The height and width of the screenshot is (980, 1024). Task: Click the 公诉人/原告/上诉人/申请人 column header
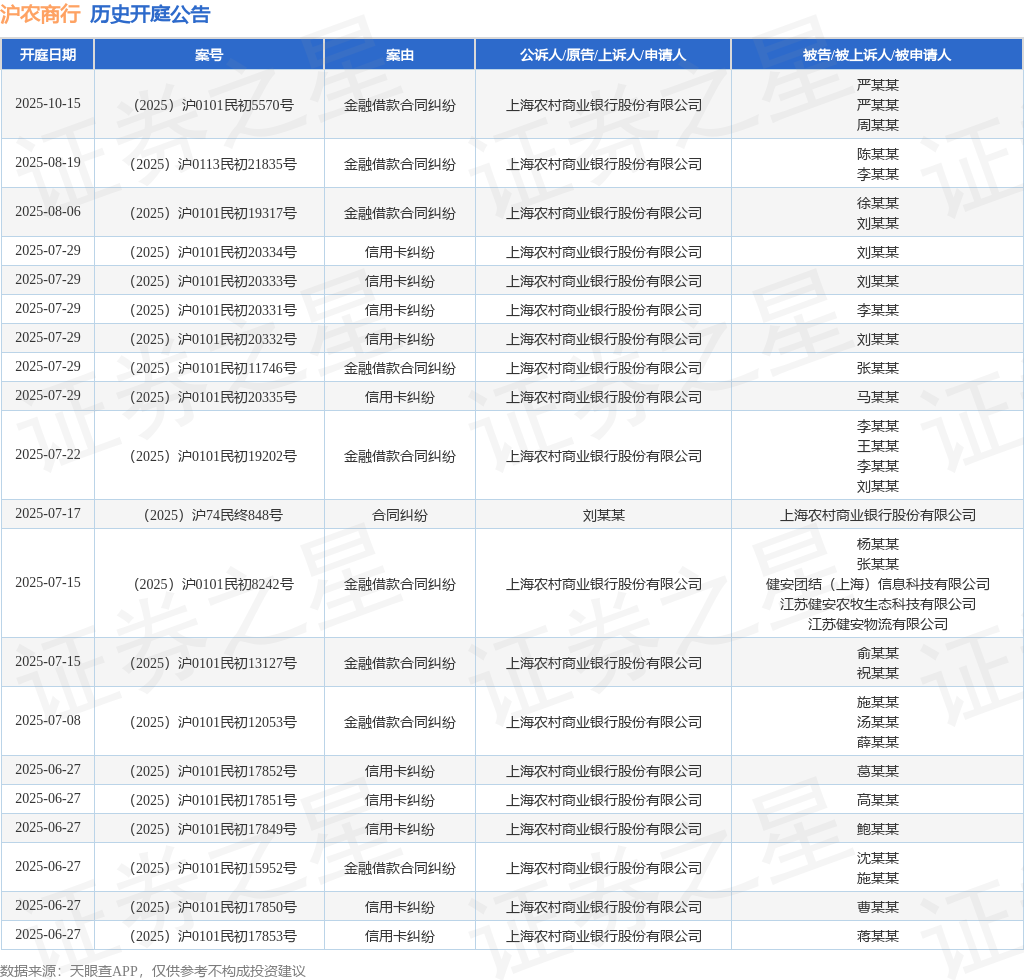click(603, 55)
